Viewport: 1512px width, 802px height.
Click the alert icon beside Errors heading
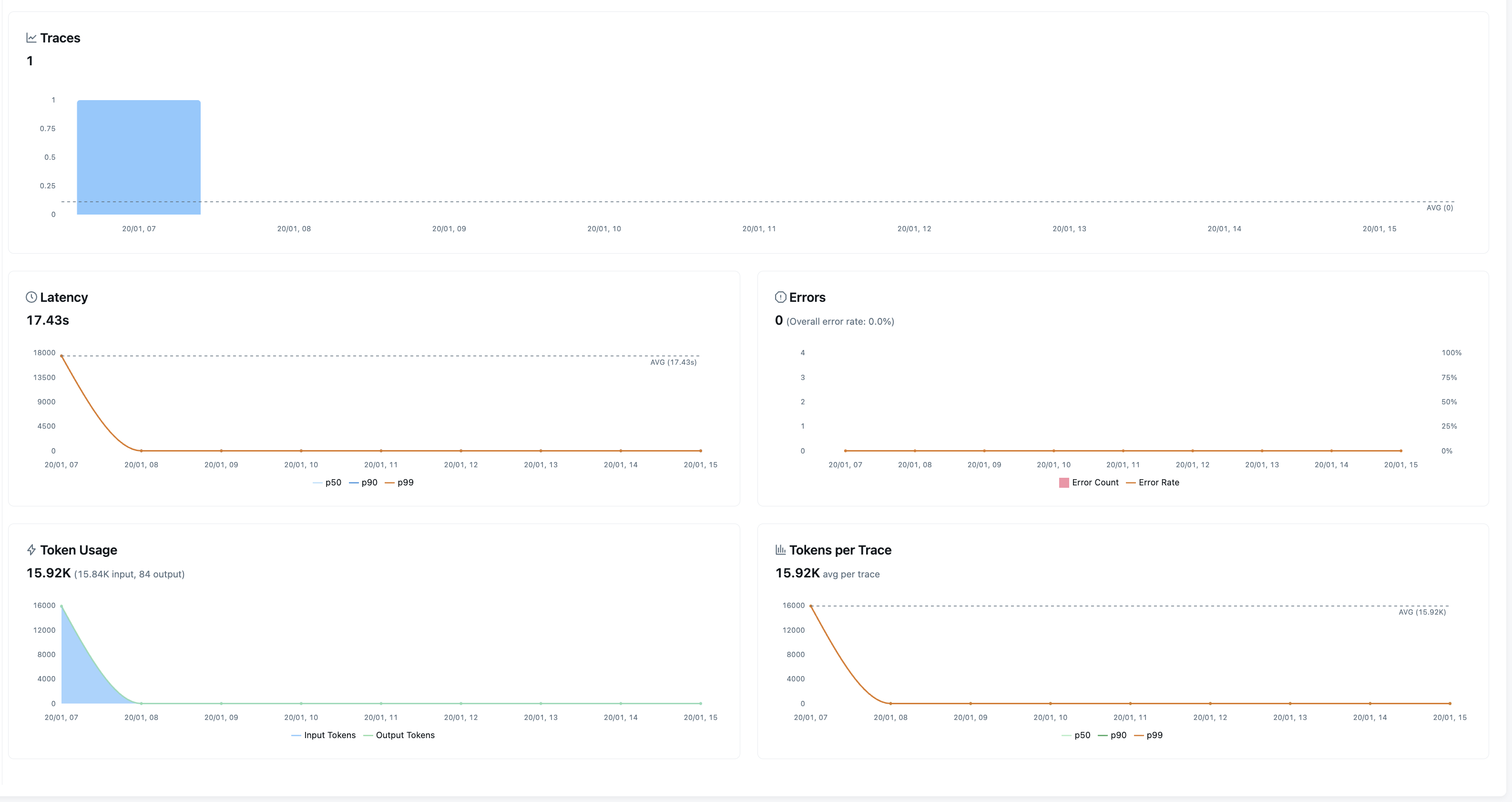pyautogui.click(x=781, y=297)
